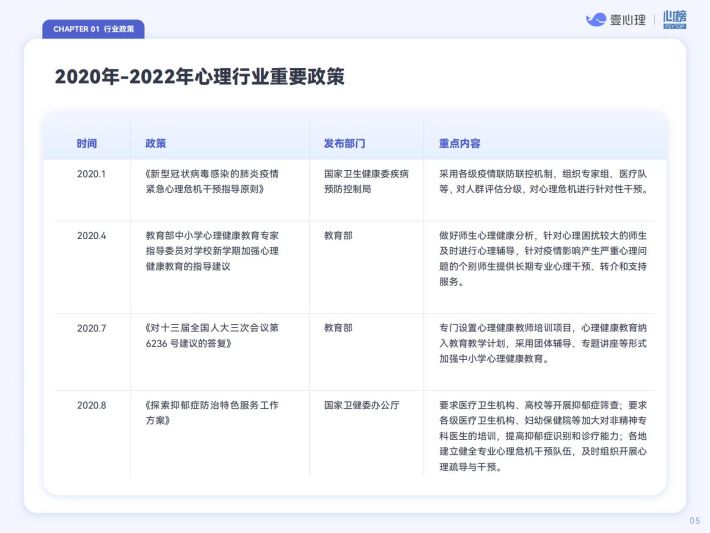
Task: Select the date cell 2020.4
Action: [91, 235]
